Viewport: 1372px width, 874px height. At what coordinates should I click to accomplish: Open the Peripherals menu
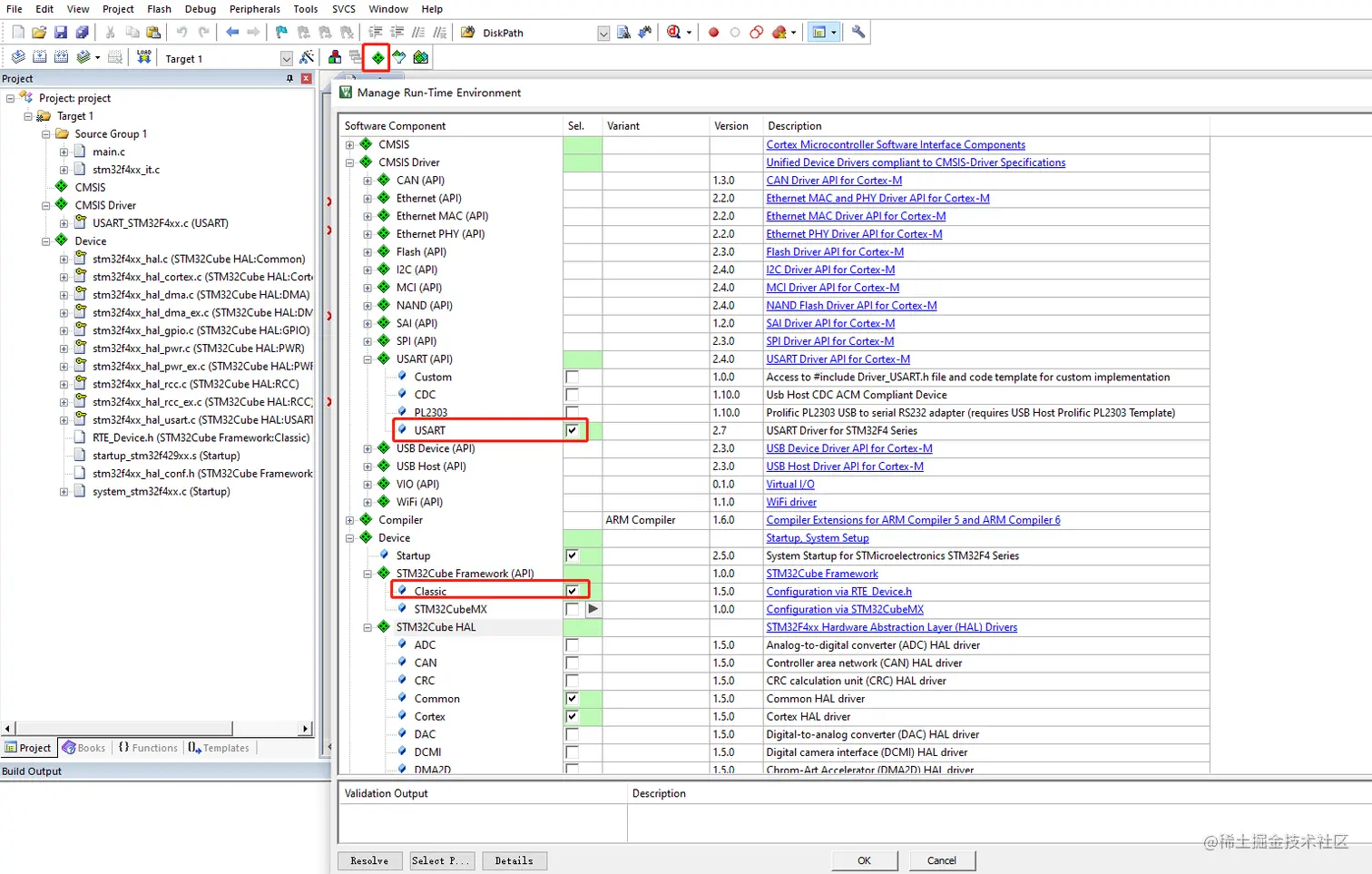click(254, 9)
